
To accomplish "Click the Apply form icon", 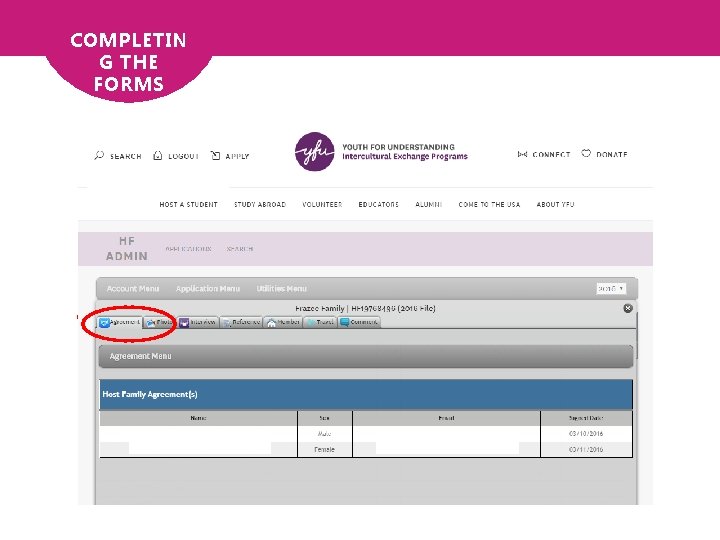I will [x=215, y=156].
